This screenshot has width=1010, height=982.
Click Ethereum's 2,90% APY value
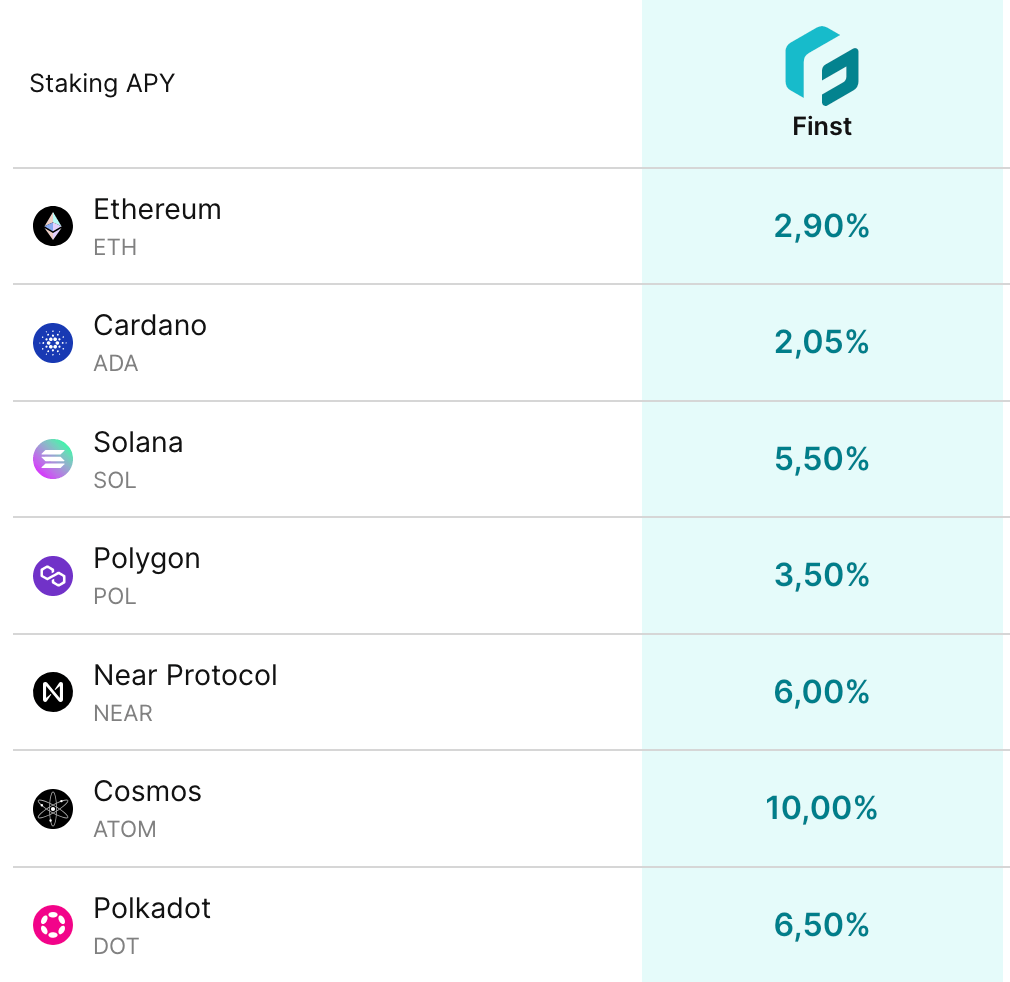tap(821, 226)
